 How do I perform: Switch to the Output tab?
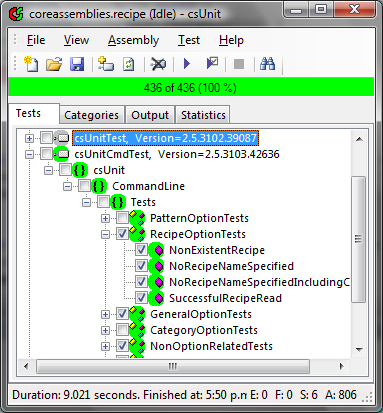150,115
